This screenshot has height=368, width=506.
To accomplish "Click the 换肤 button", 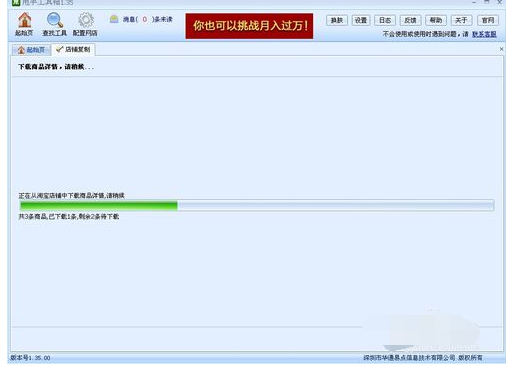I will [x=337, y=20].
